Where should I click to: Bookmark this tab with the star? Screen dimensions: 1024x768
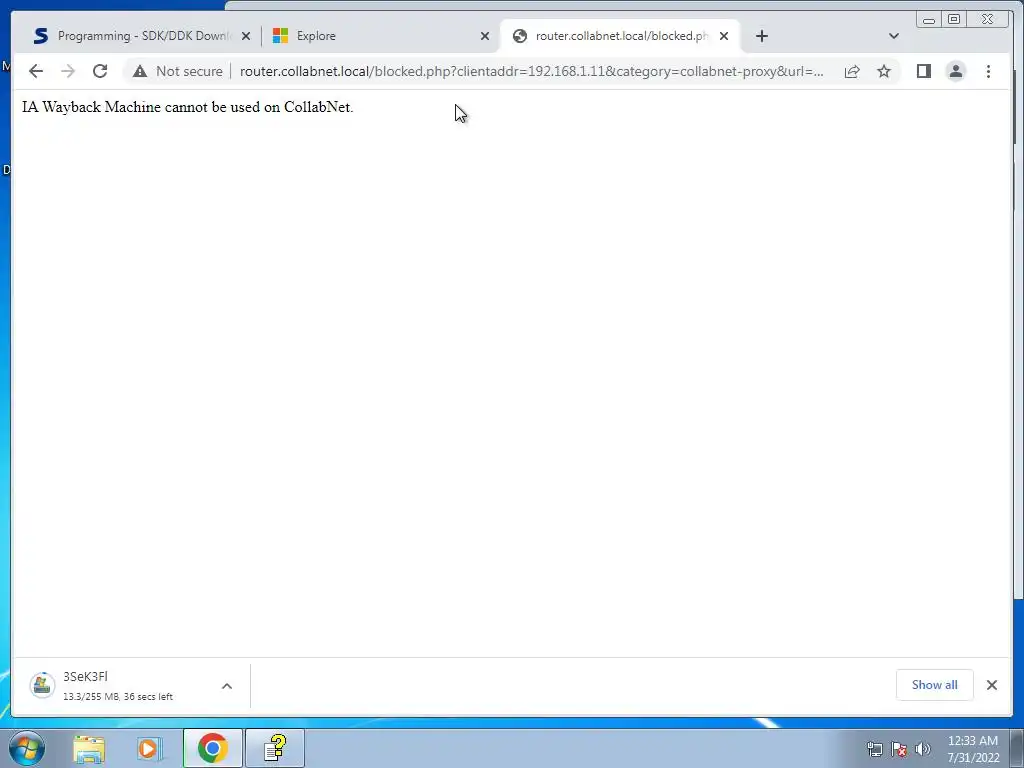coord(884,71)
